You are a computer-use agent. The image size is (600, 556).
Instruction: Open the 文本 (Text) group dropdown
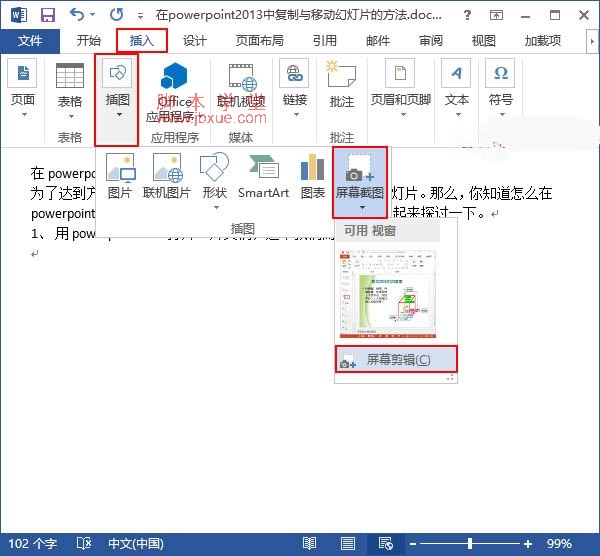pos(456,88)
